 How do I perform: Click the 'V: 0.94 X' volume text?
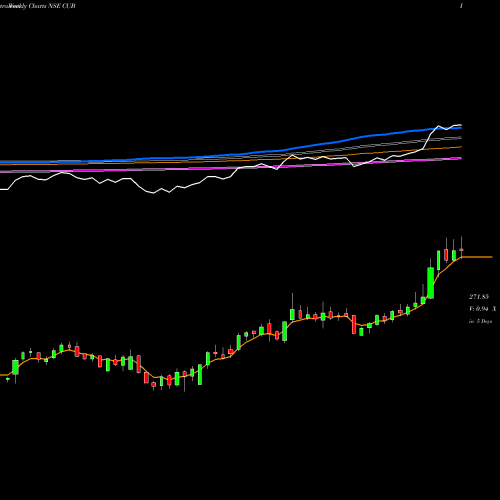click(483, 309)
